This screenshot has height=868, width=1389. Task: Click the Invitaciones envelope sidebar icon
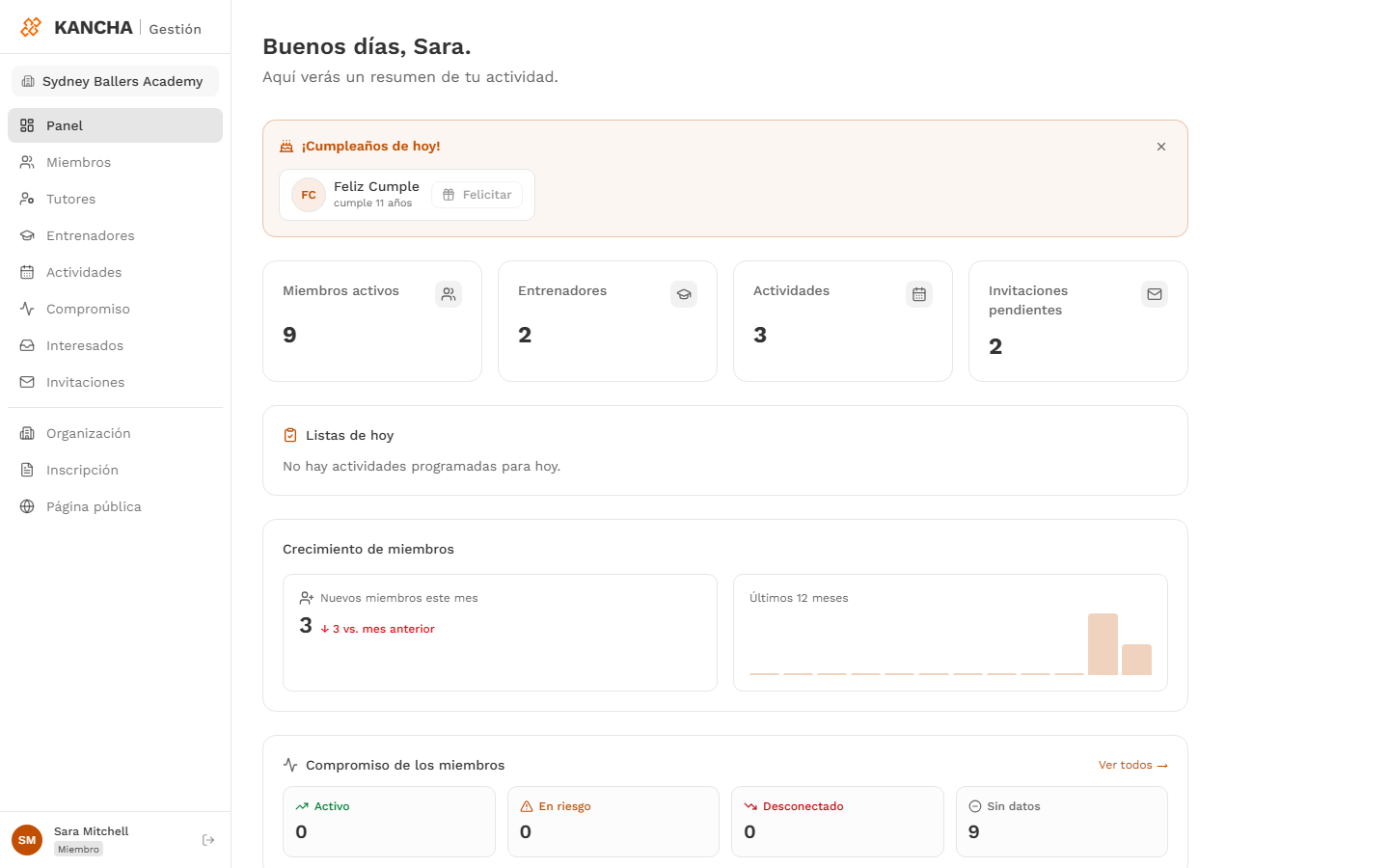tap(27, 382)
